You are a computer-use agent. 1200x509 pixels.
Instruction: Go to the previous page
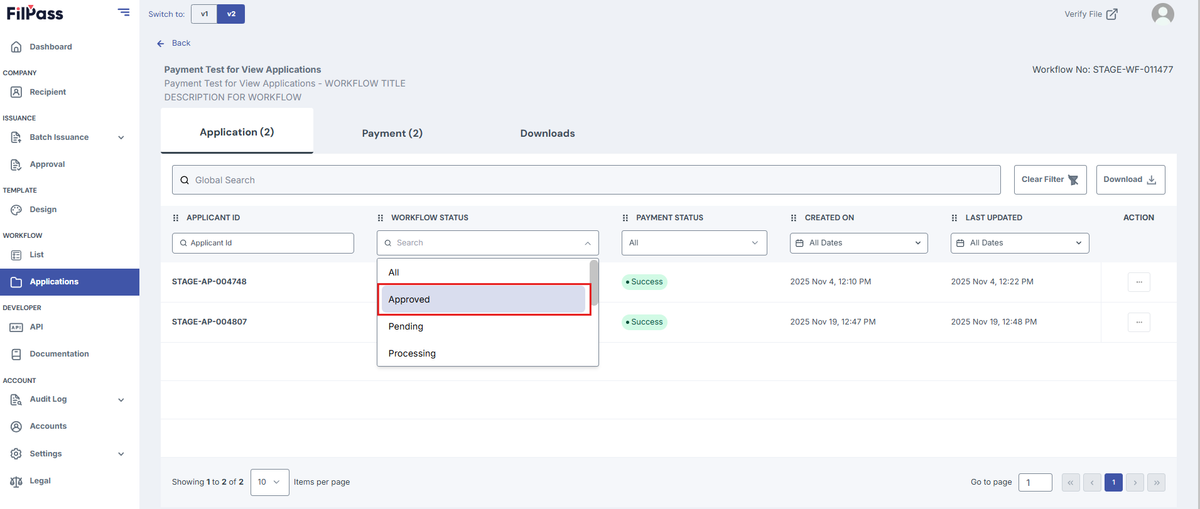(1092, 482)
